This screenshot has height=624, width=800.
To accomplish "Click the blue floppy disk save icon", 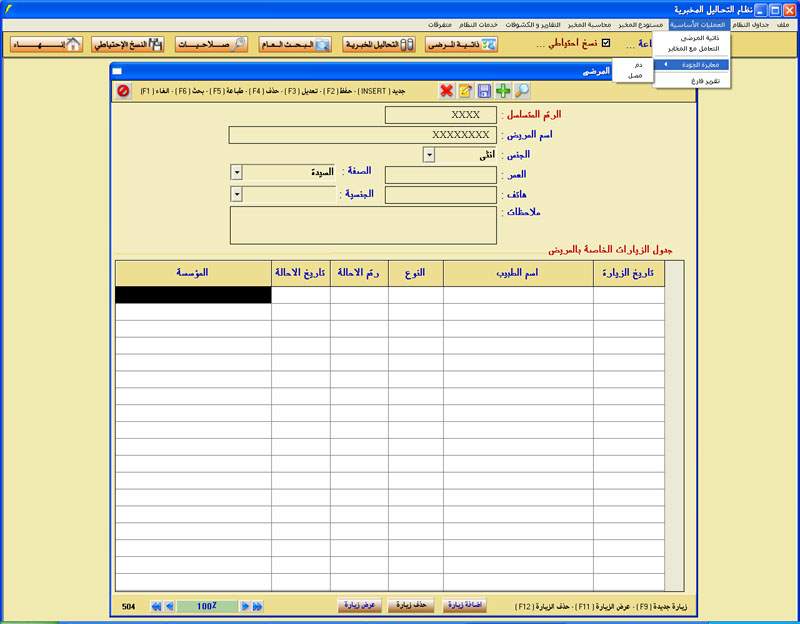I will click(x=484, y=91).
